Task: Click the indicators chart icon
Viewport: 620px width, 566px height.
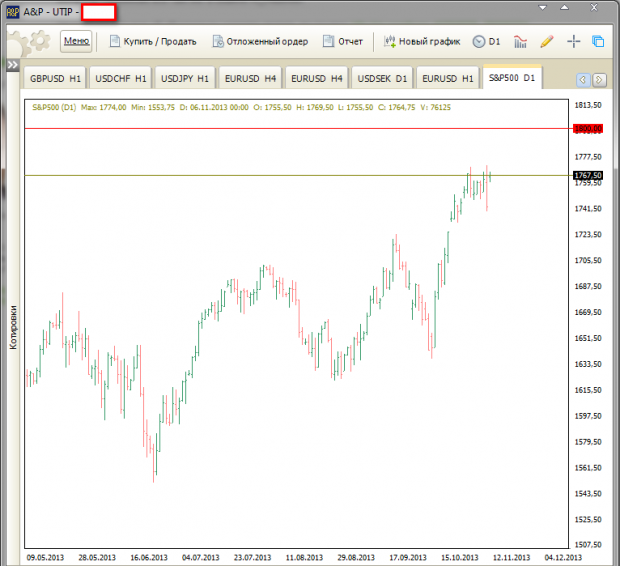Action: click(x=521, y=42)
